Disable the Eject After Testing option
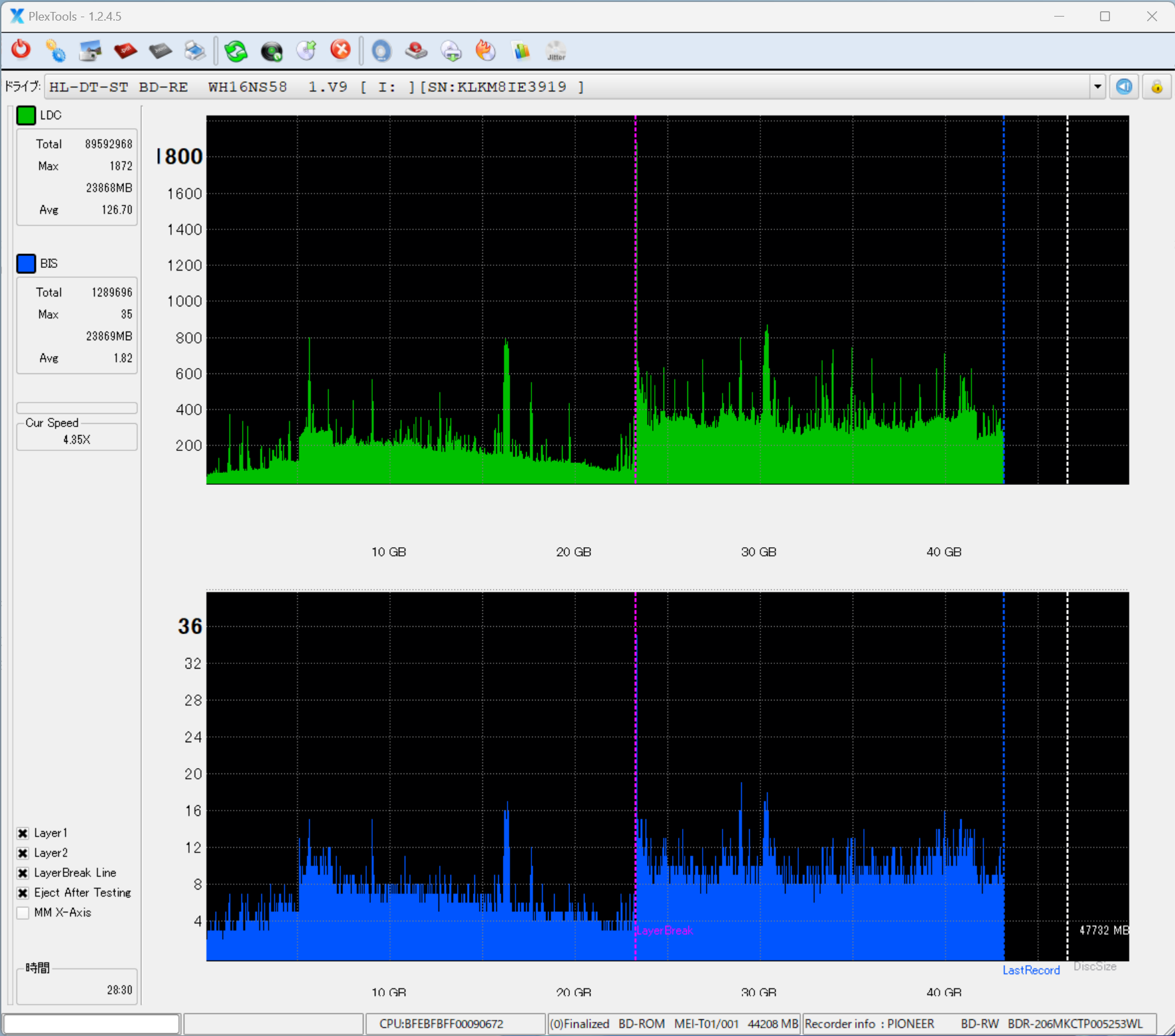 (x=23, y=893)
